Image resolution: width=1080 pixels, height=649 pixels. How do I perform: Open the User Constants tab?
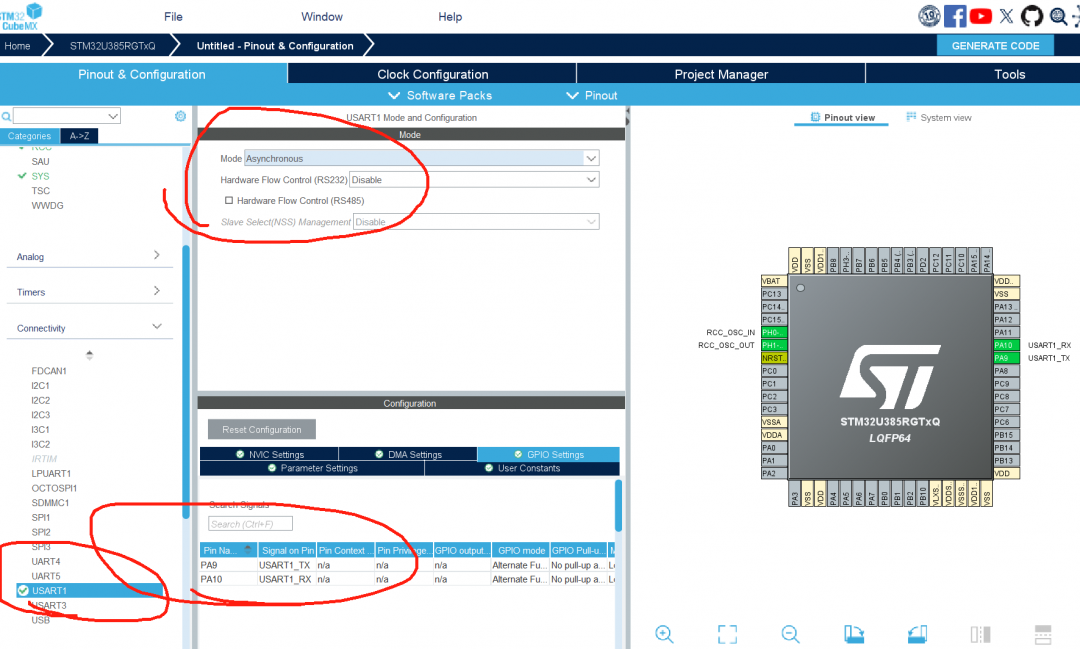pyautogui.click(x=522, y=468)
